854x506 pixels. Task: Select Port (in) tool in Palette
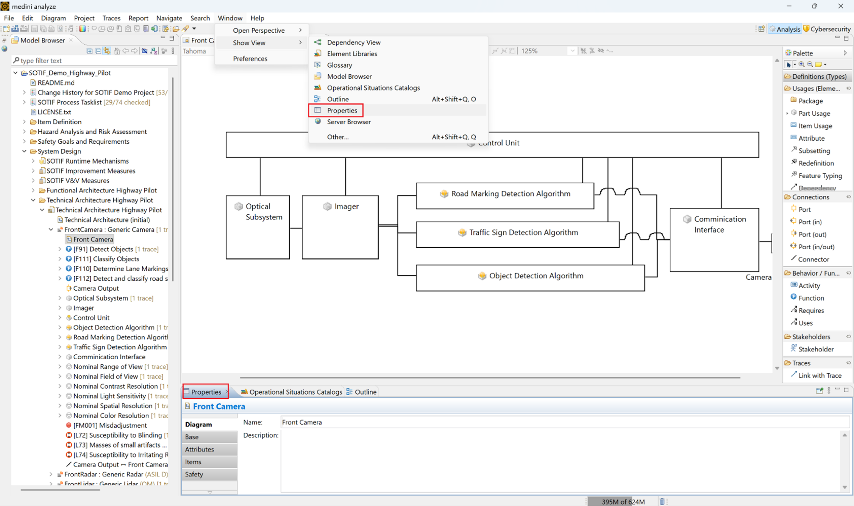coord(806,222)
